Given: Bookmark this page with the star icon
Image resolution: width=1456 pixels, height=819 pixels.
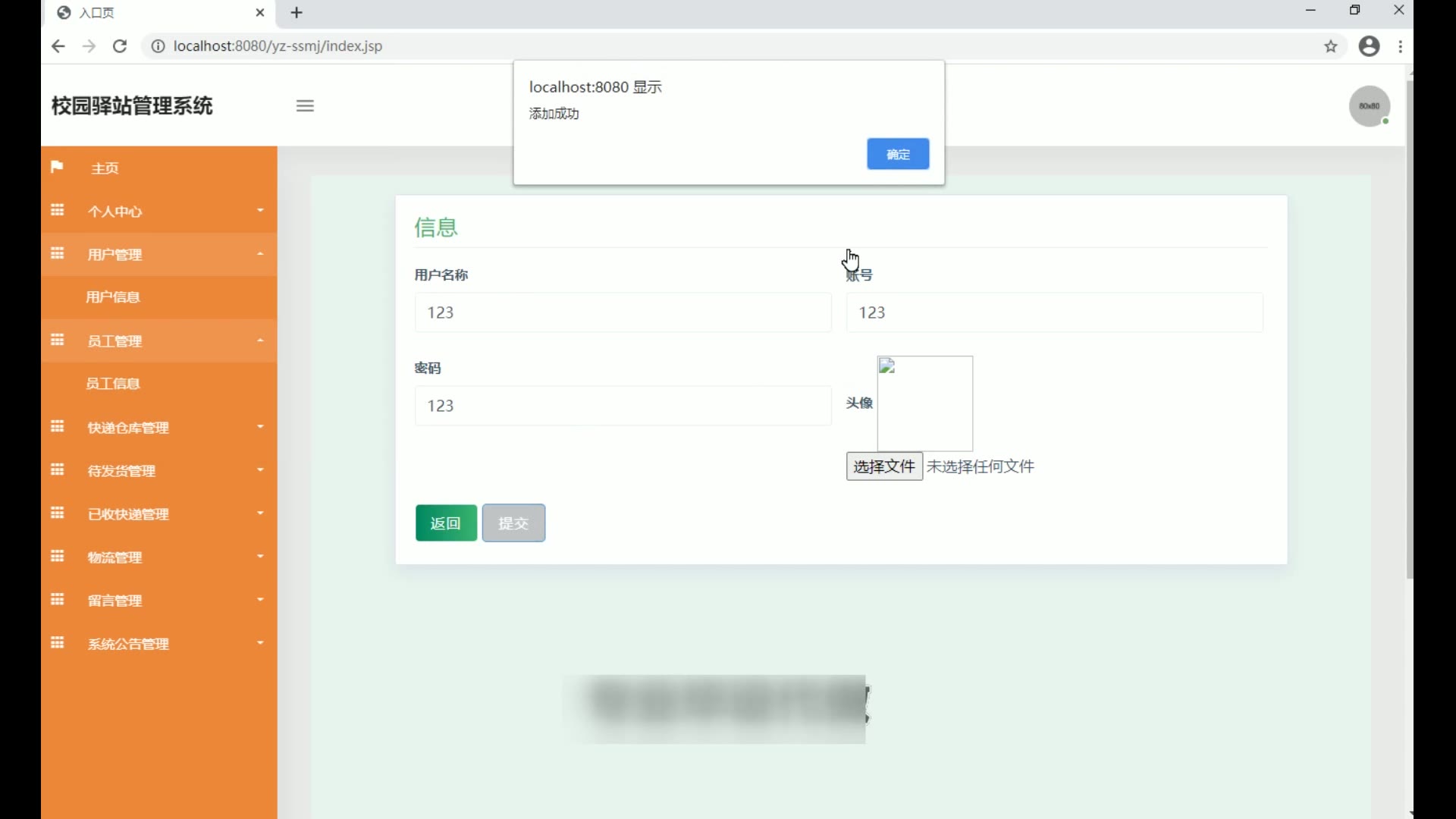Looking at the screenshot, I should click(x=1331, y=46).
